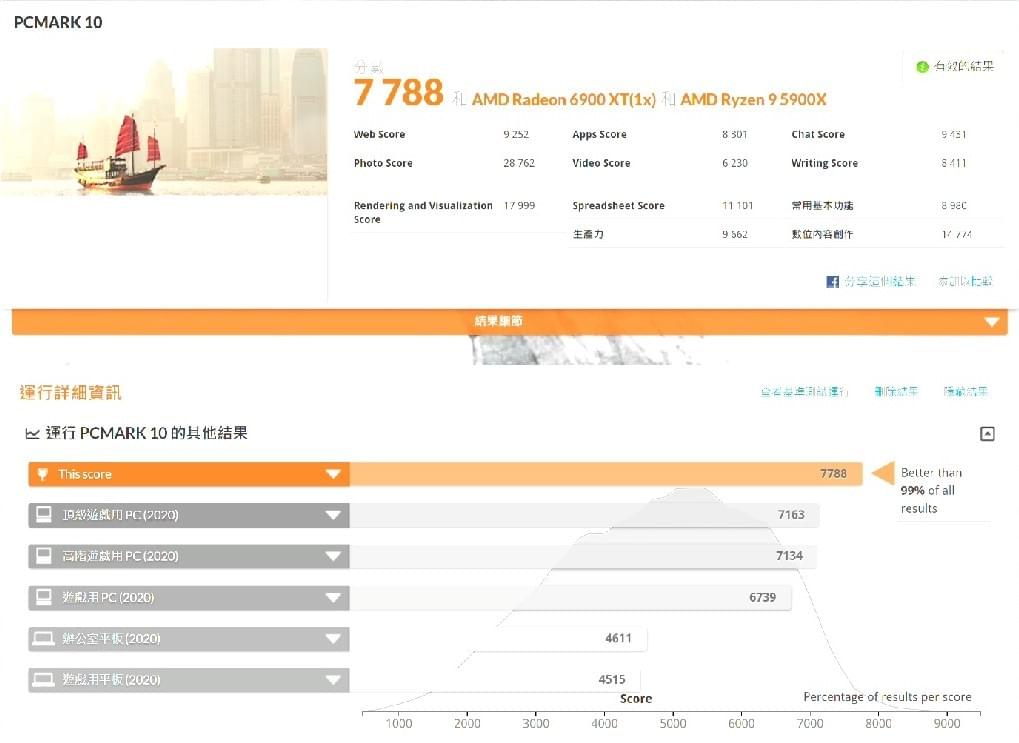
Task: Click the 結果細節 label on the orange bar
Action: (x=498, y=321)
